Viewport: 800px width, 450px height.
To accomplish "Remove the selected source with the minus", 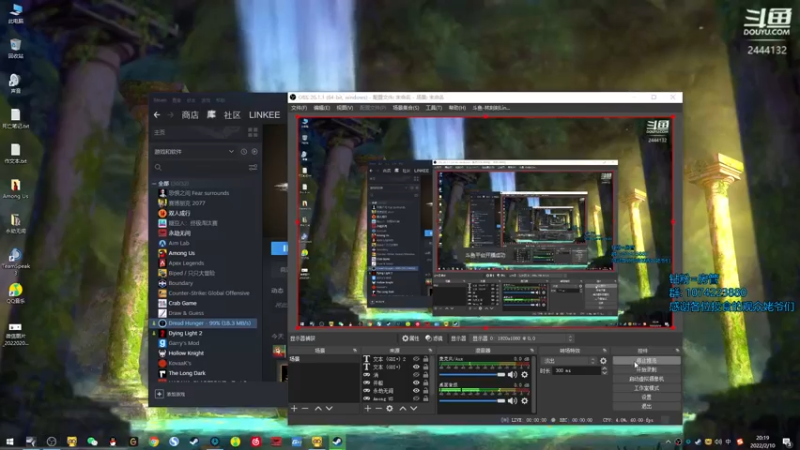I will [379, 409].
